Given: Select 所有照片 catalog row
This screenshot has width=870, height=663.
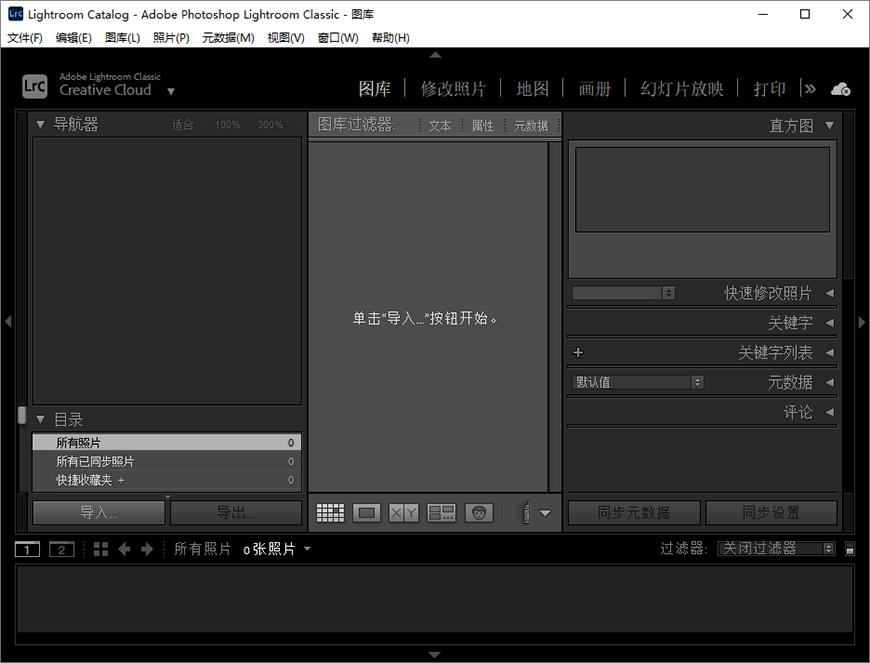Looking at the screenshot, I should tap(166, 443).
